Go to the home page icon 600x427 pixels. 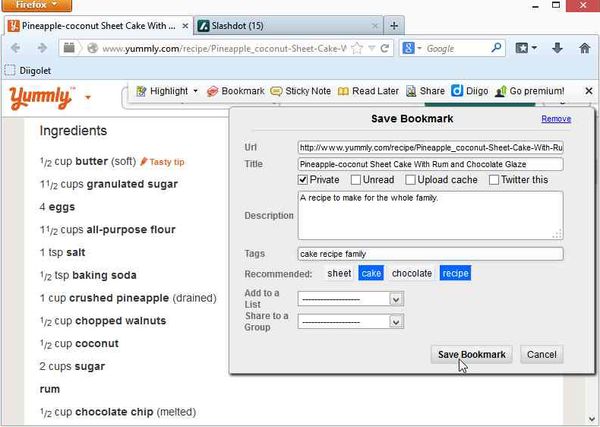(585, 48)
